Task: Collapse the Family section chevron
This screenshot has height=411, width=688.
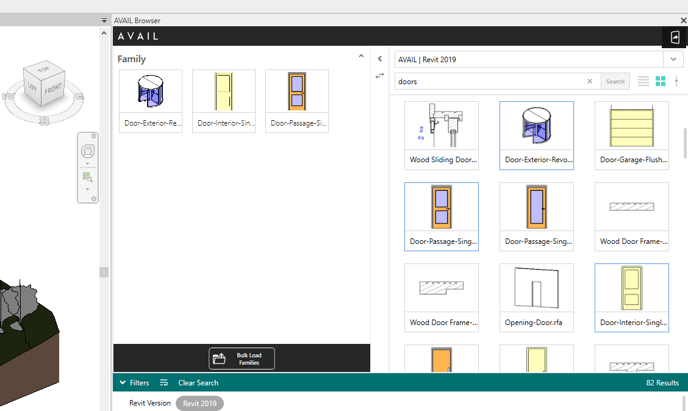Action: 361,56
